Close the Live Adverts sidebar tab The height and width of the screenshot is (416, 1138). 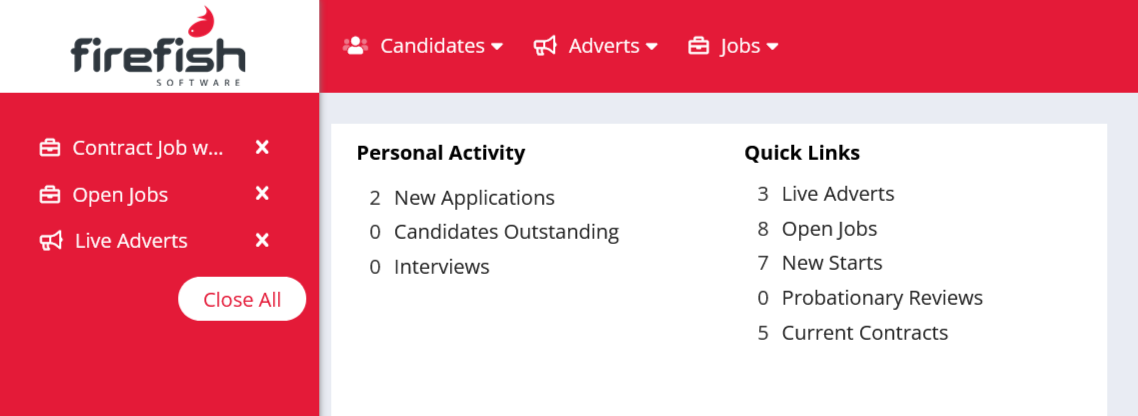tap(262, 240)
